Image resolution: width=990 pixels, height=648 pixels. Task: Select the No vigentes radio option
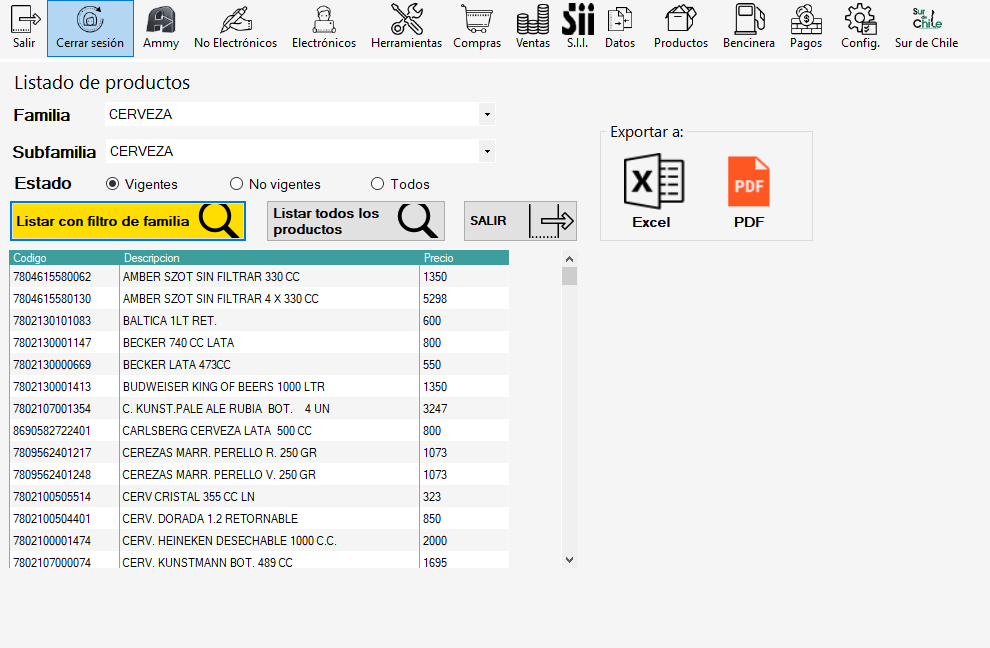click(236, 184)
